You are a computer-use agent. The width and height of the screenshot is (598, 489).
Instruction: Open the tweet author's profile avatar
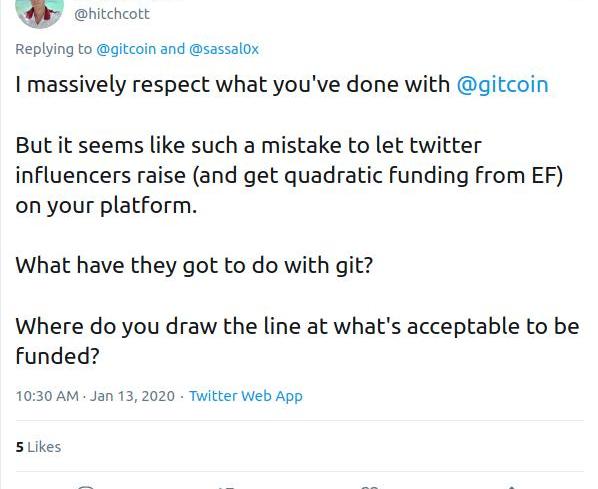tap(39, 12)
